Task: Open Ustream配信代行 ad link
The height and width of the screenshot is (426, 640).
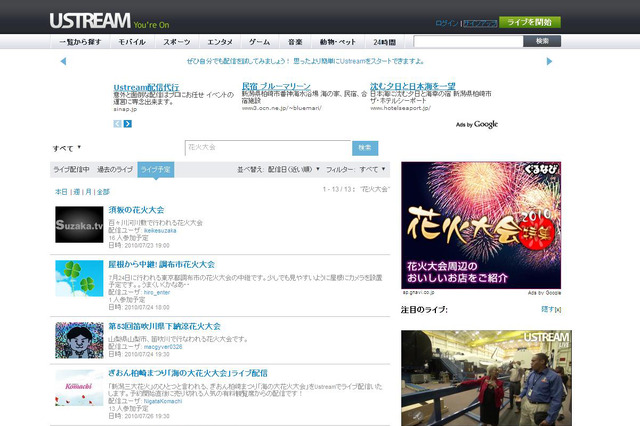Action: [x=146, y=87]
